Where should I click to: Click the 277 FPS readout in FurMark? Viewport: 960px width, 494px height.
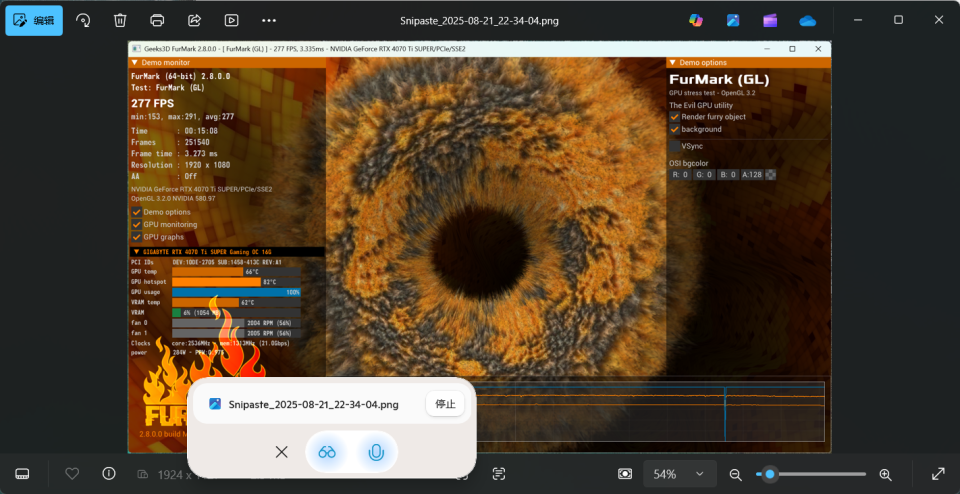pos(152,103)
